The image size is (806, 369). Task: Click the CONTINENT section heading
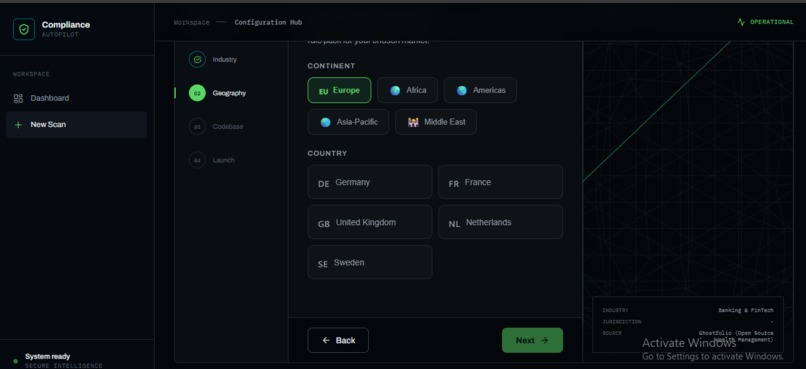pos(331,66)
